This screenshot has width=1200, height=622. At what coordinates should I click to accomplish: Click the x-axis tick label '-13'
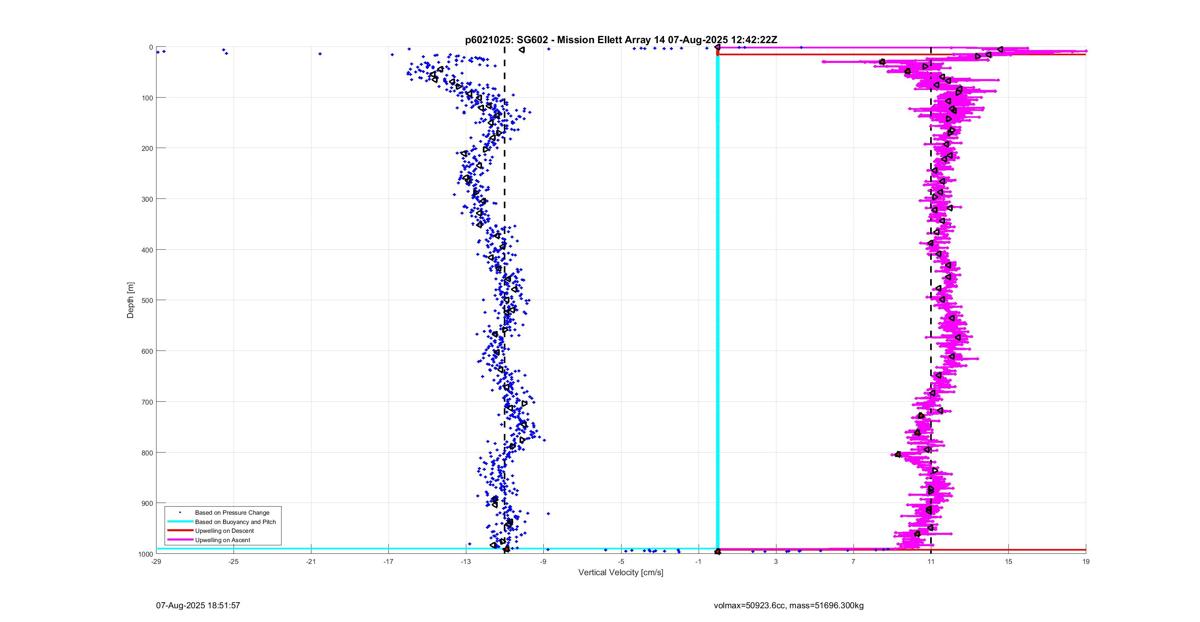point(466,562)
